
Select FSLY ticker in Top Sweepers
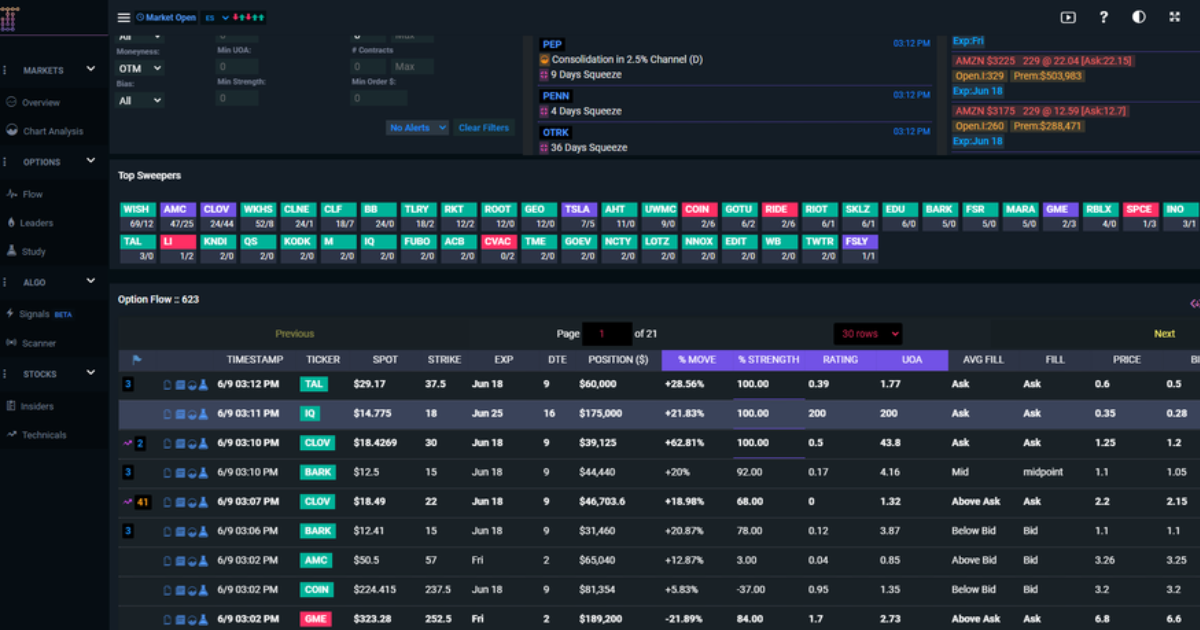[x=859, y=242]
